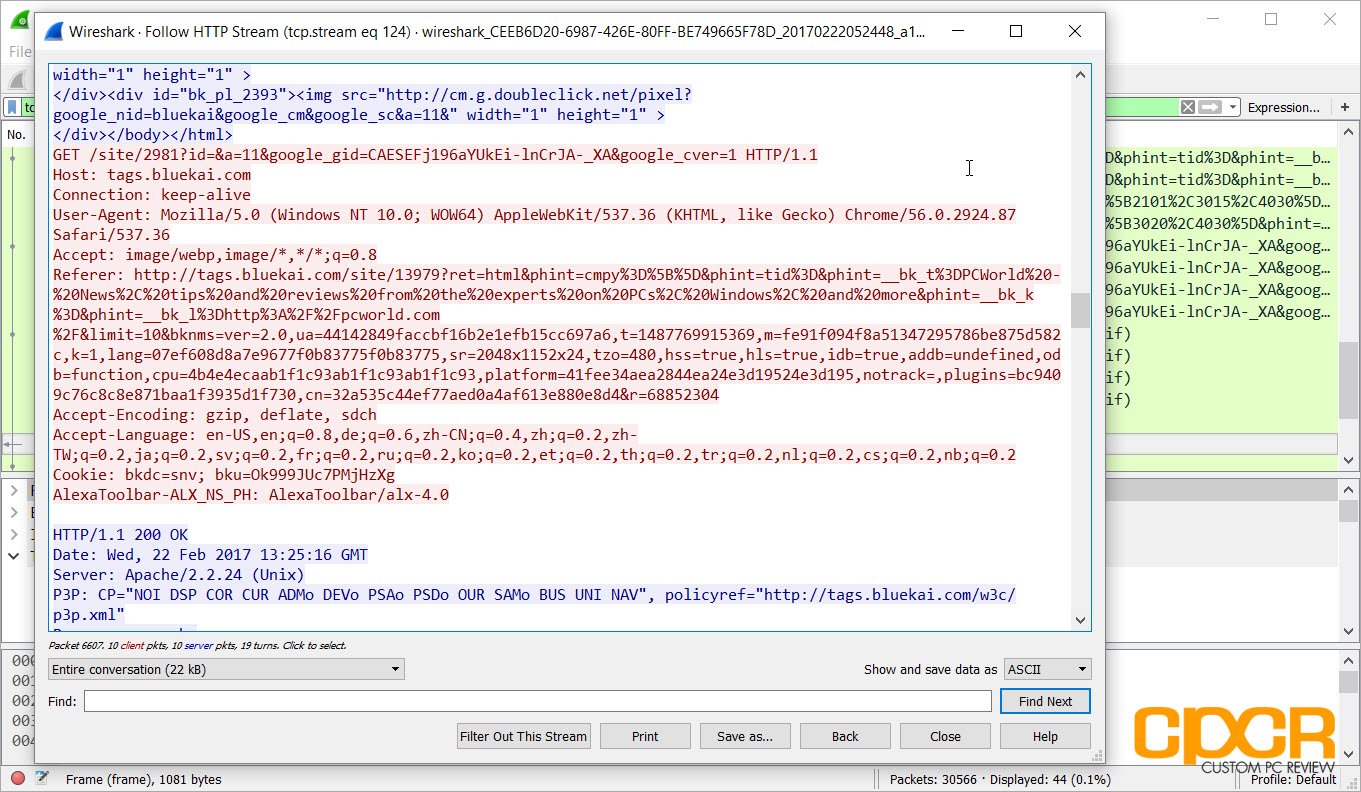Expand the third packet detail tree row
Screen dimensions: 1361x792
point(13,533)
